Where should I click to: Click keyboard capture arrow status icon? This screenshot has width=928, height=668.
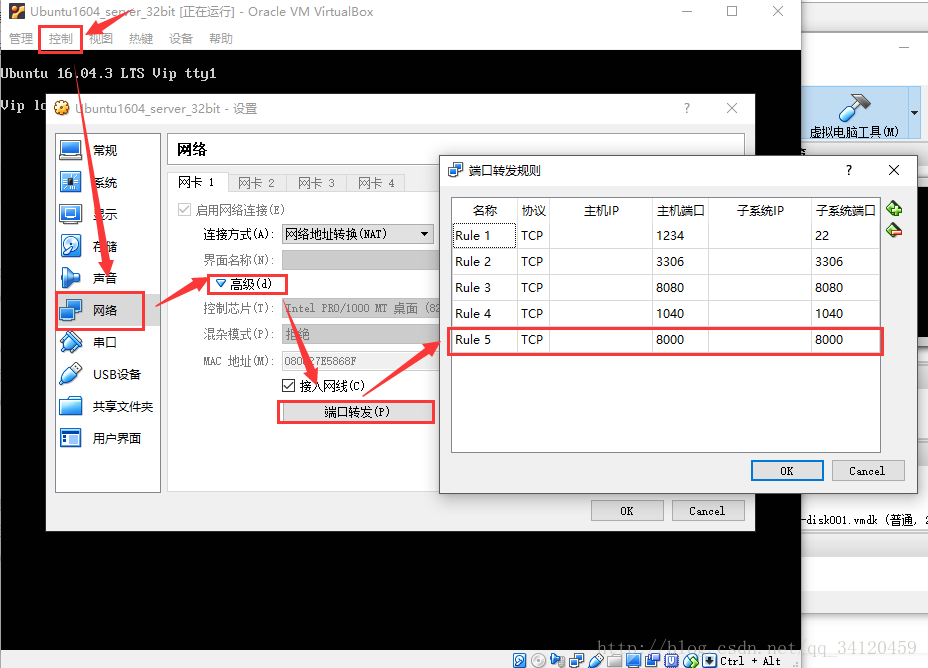point(709,660)
